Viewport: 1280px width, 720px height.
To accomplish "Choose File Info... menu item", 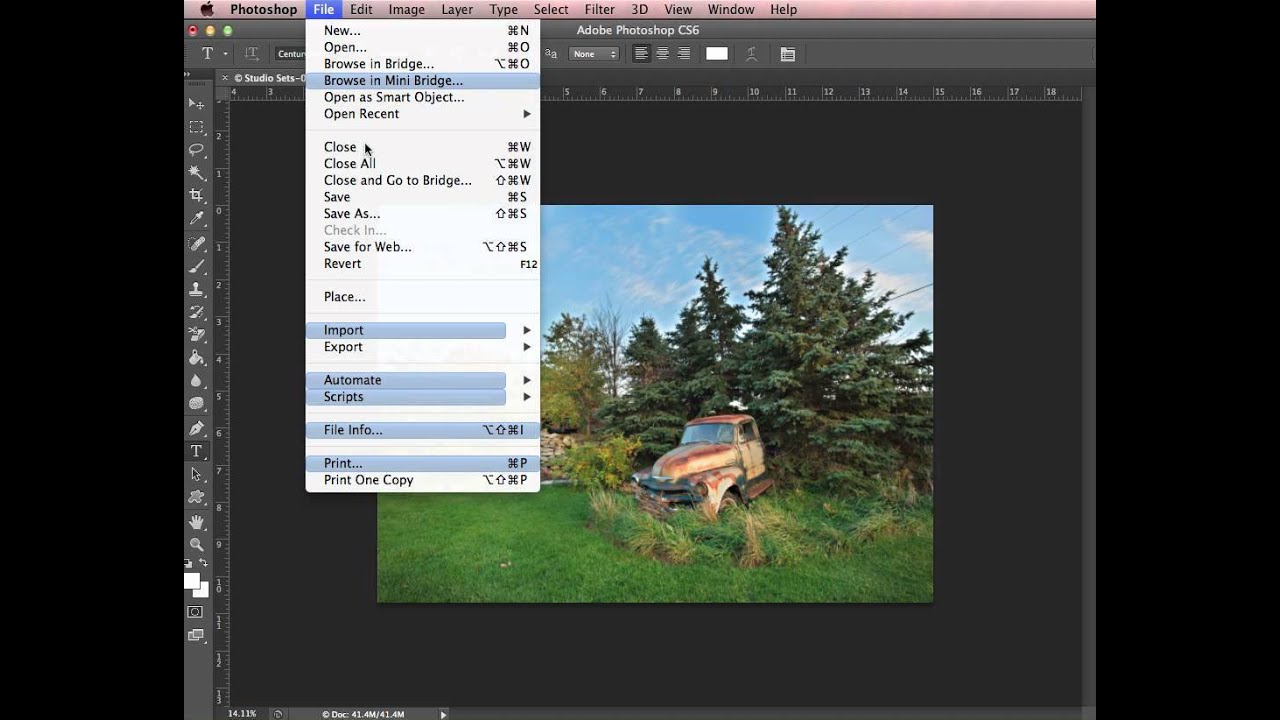I will [x=422, y=430].
